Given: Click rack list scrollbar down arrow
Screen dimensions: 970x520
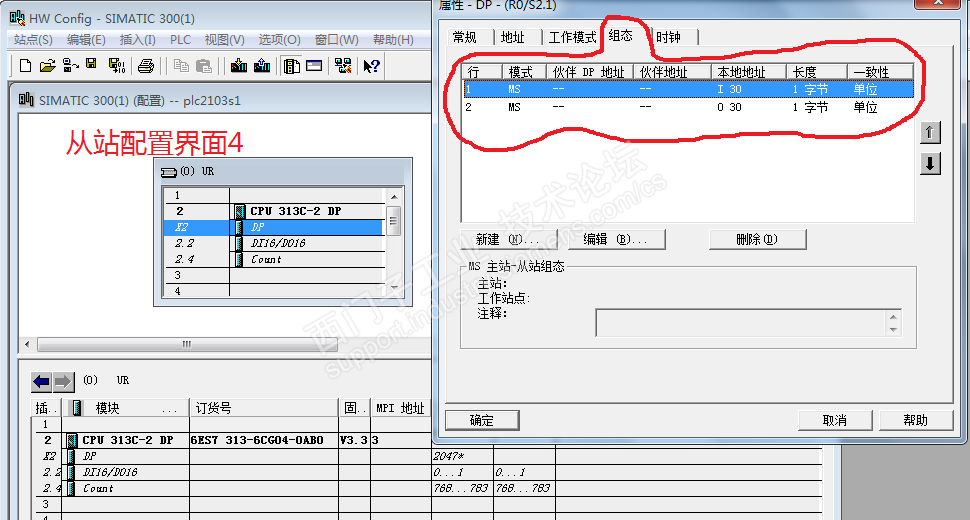Looking at the screenshot, I should (394, 289).
